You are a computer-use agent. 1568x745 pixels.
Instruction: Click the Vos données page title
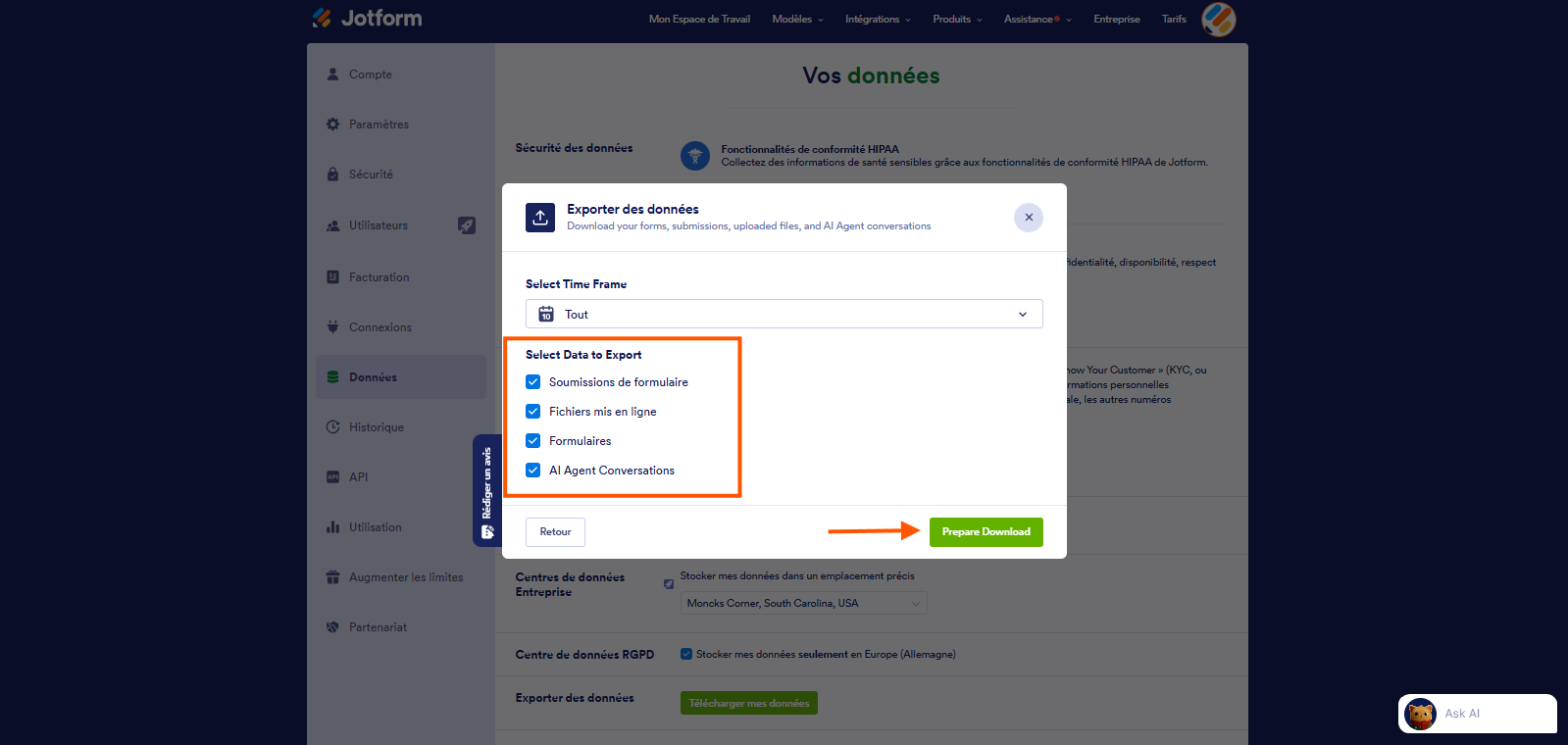871,75
